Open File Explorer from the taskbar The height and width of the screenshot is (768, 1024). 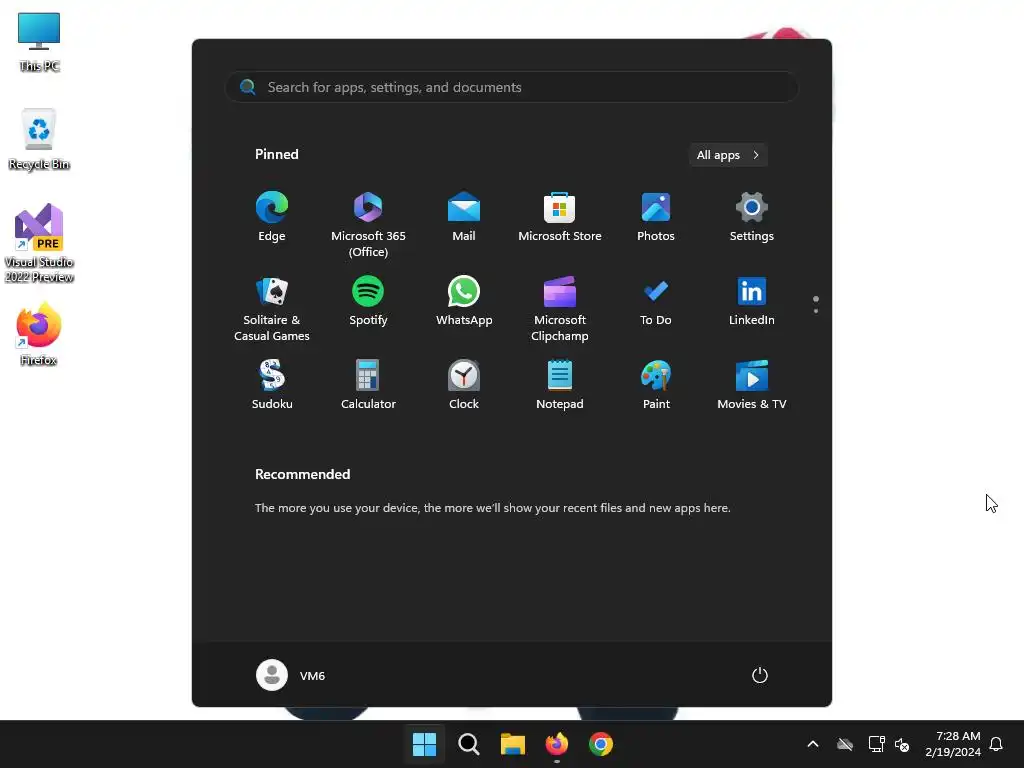513,744
